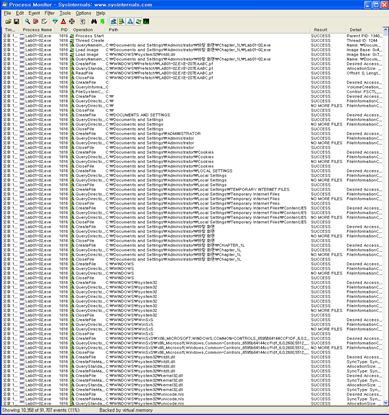Select the Process Start event row
389x415 pixels.
coord(193,36)
